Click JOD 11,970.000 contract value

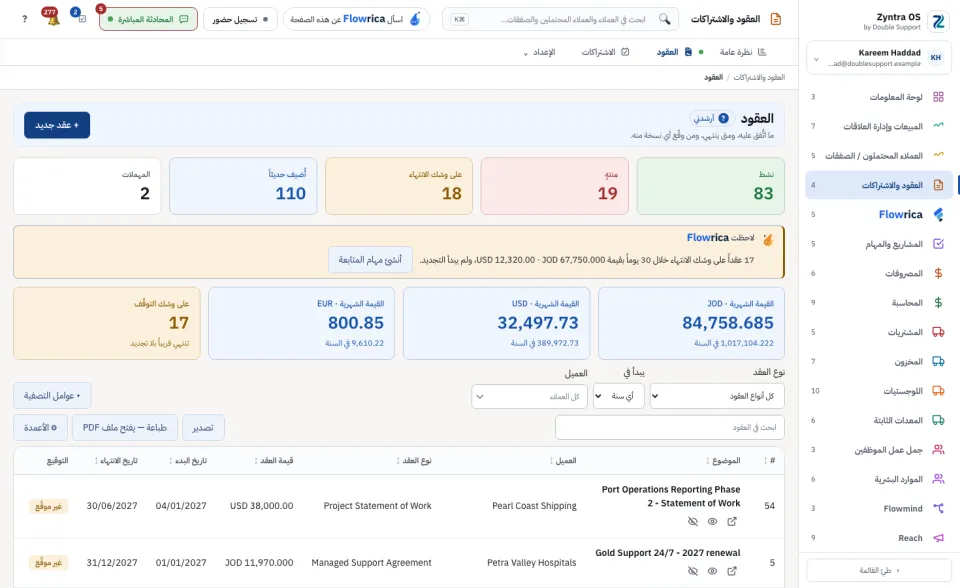coord(259,562)
